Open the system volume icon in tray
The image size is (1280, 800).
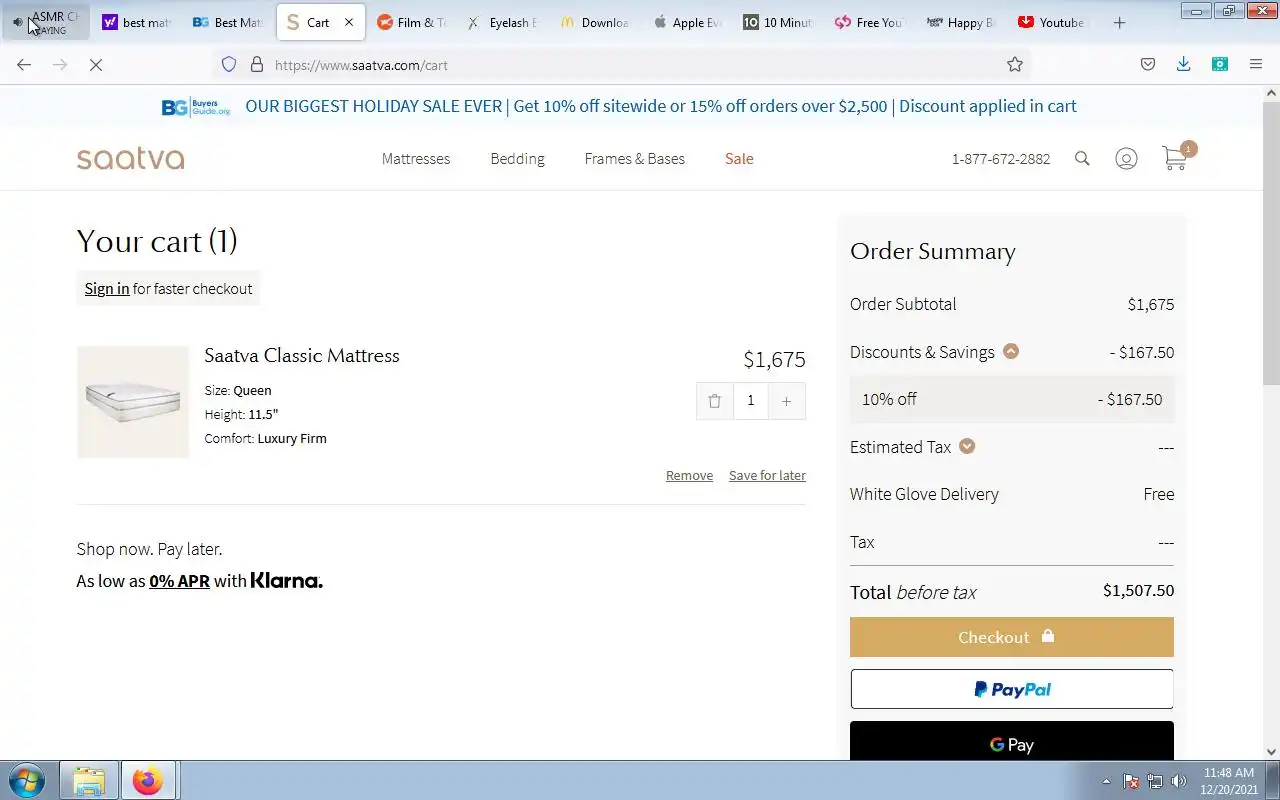click(x=1179, y=781)
